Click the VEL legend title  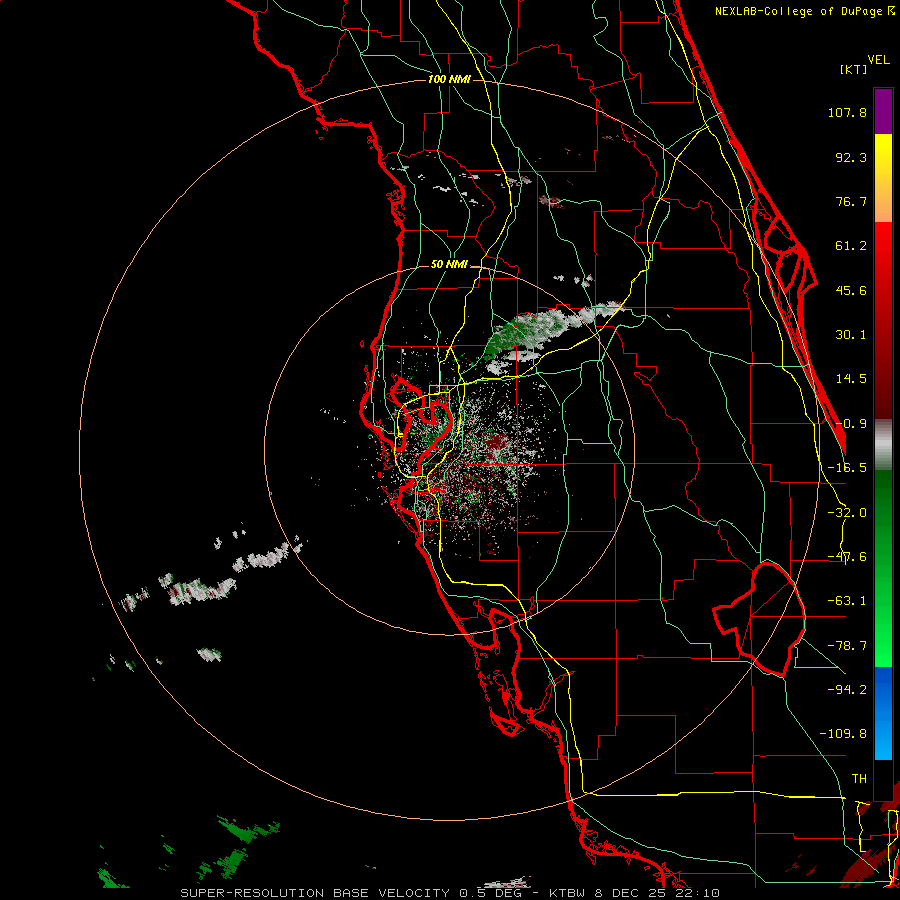878,60
